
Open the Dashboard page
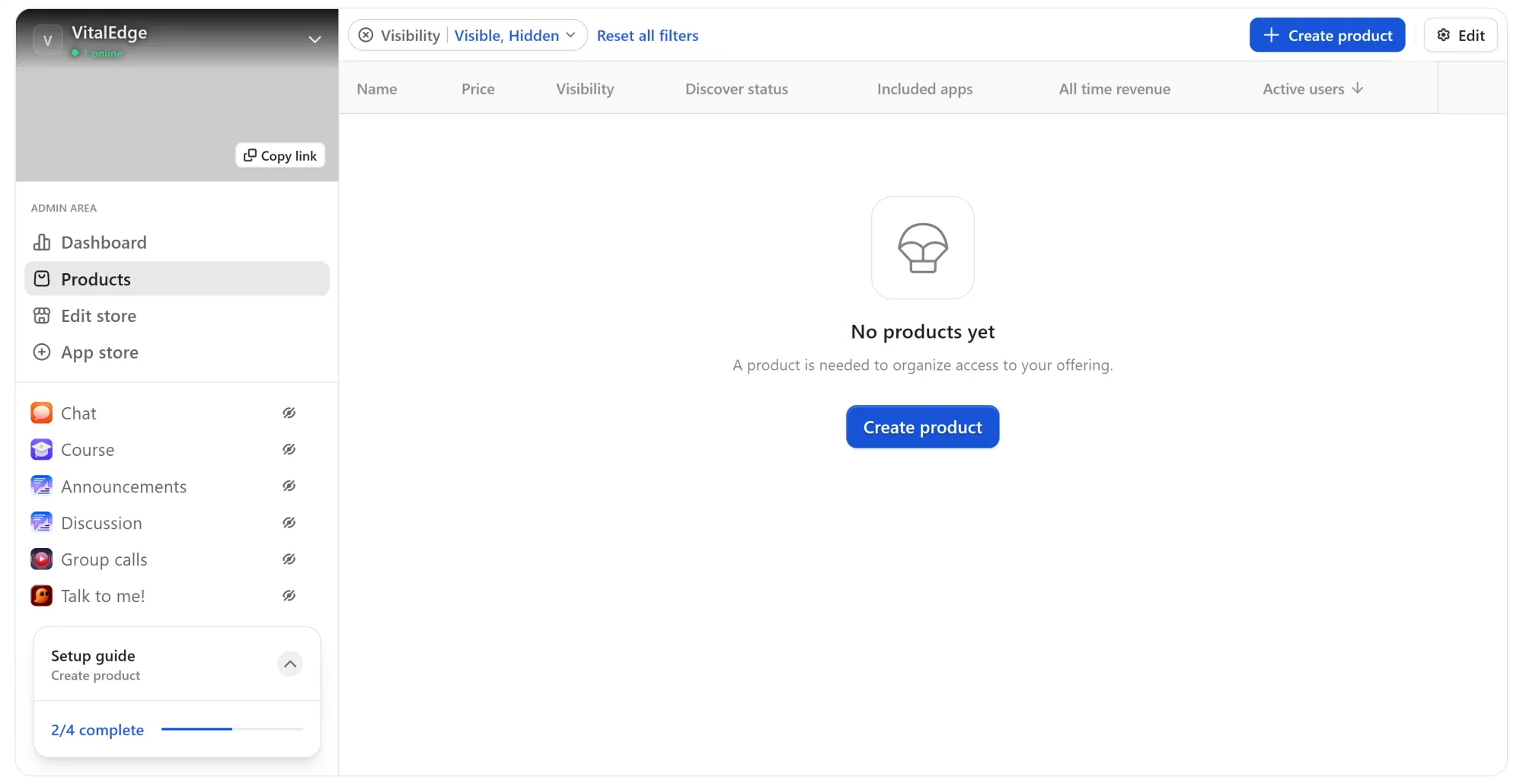coord(177,243)
